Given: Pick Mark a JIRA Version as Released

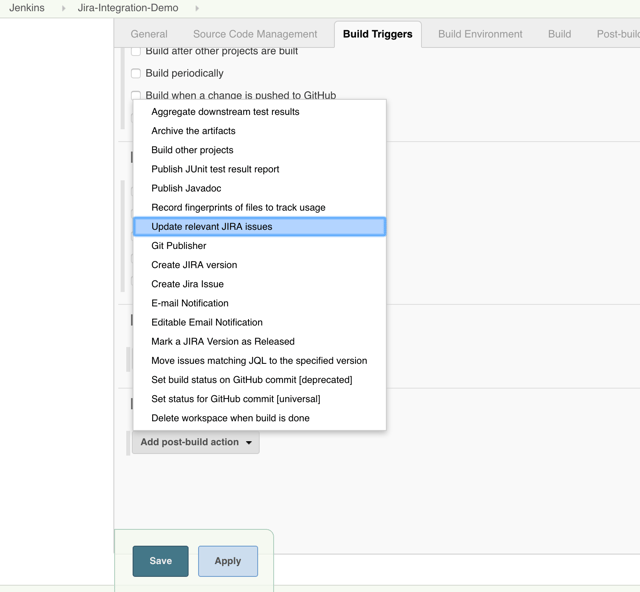Looking at the screenshot, I should pos(260,341).
